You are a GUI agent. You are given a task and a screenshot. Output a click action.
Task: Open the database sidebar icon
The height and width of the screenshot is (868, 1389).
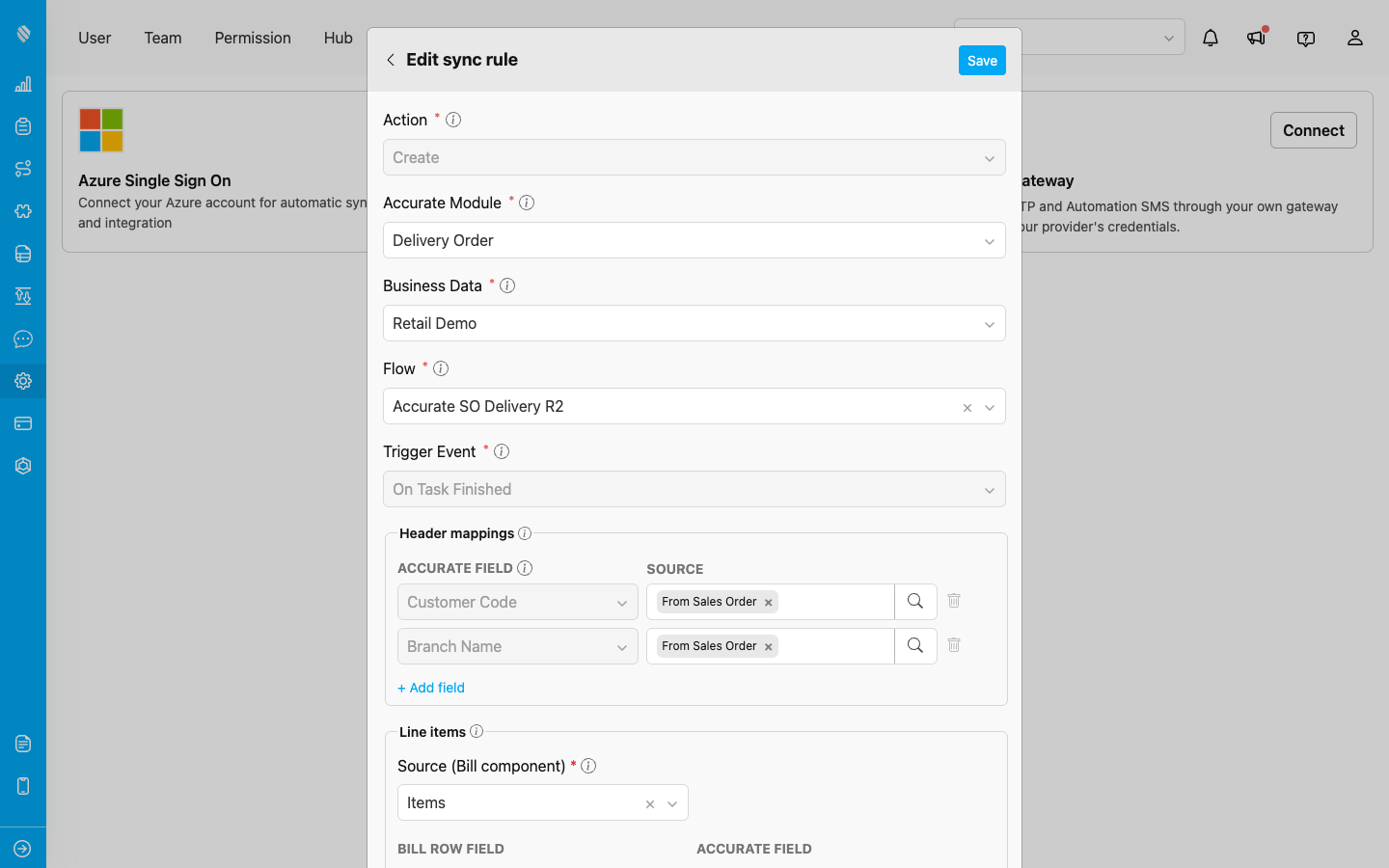pos(23,254)
